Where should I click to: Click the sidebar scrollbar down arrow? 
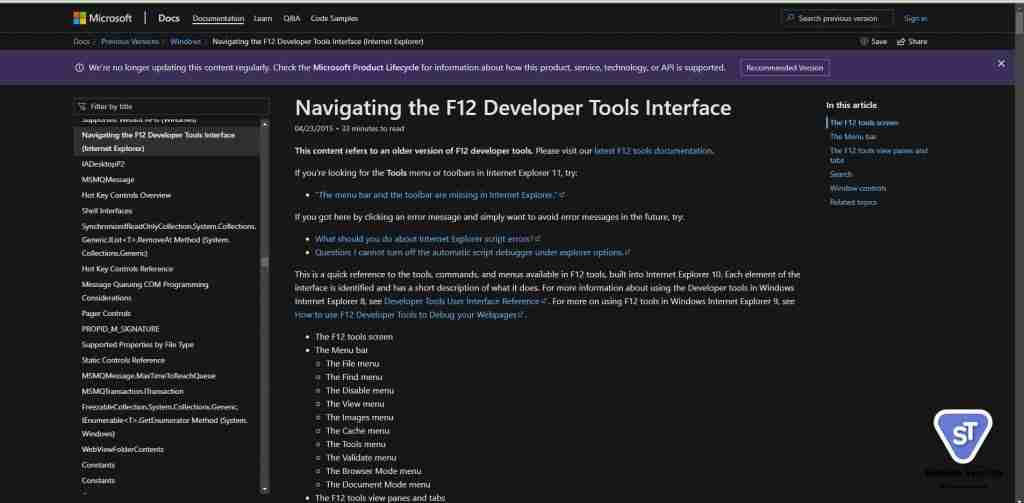pos(264,489)
